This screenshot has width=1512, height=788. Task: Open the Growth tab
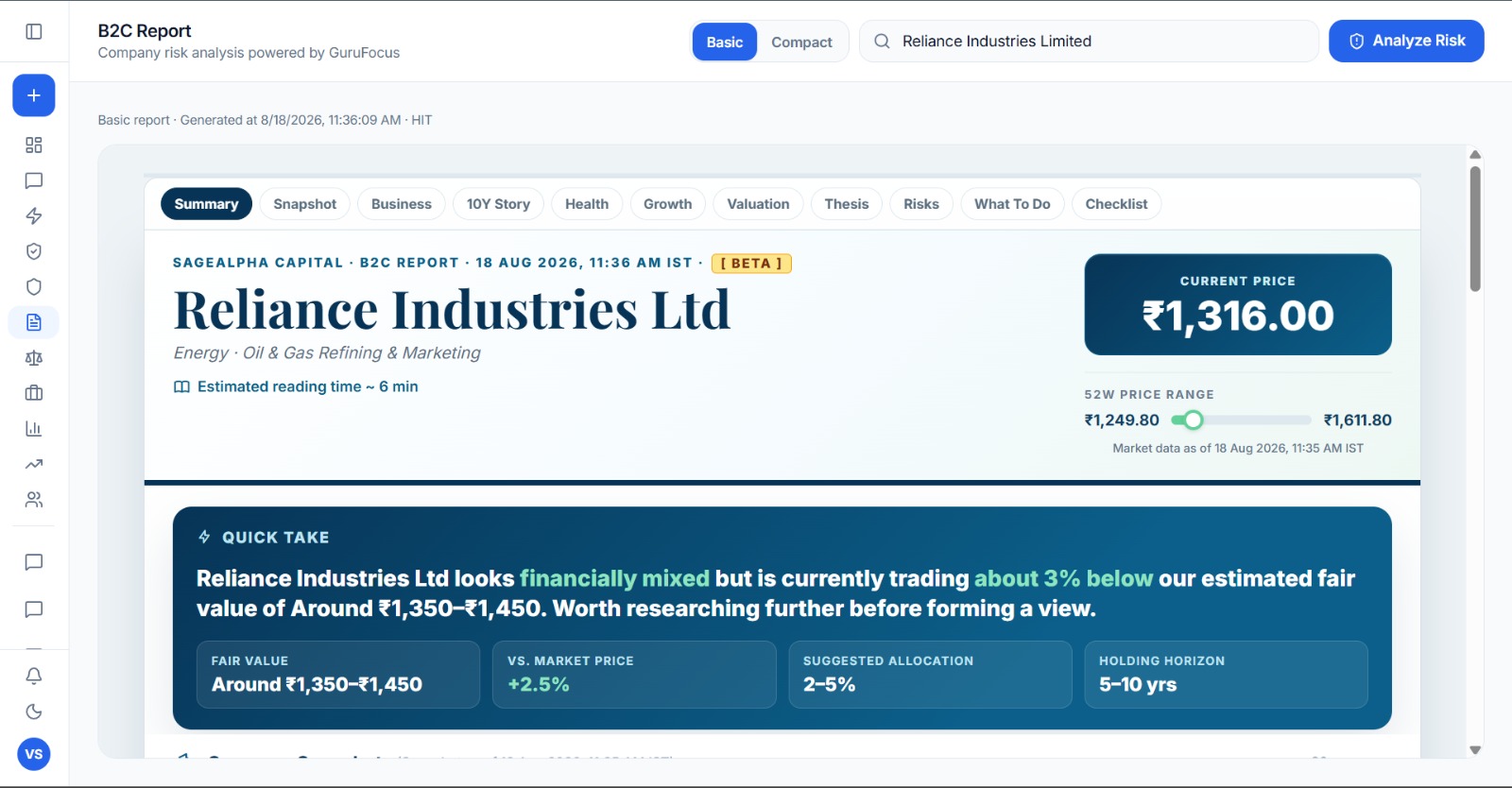click(667, 204)
